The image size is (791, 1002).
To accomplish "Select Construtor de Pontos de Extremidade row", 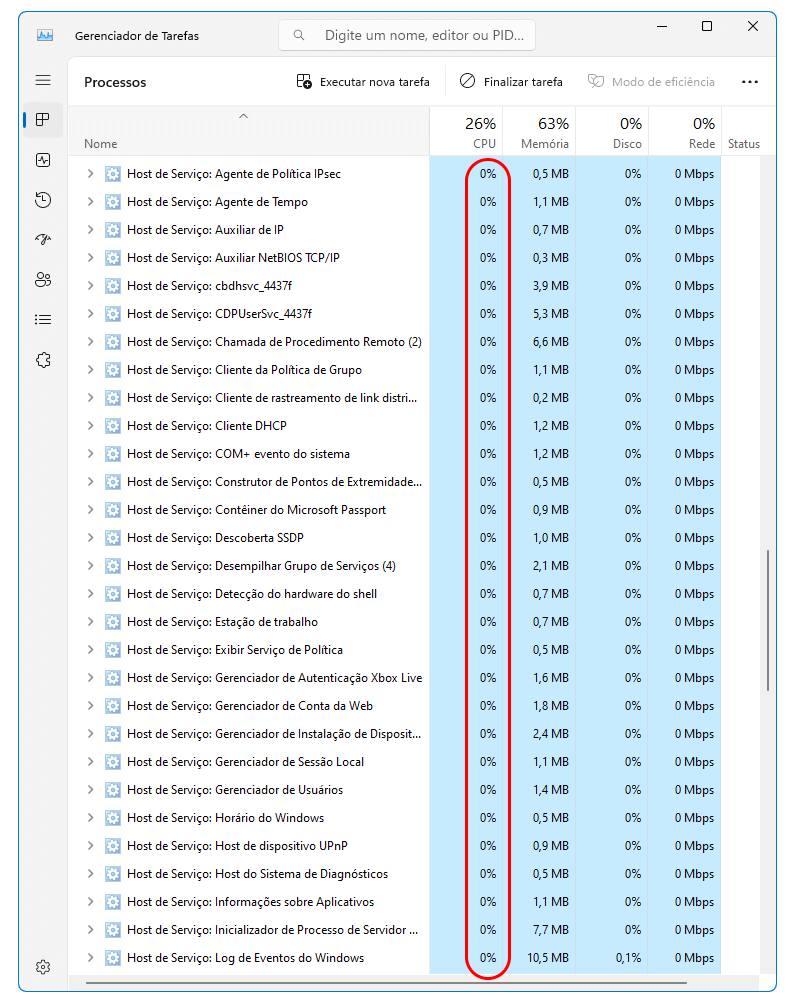I will 394,482.
